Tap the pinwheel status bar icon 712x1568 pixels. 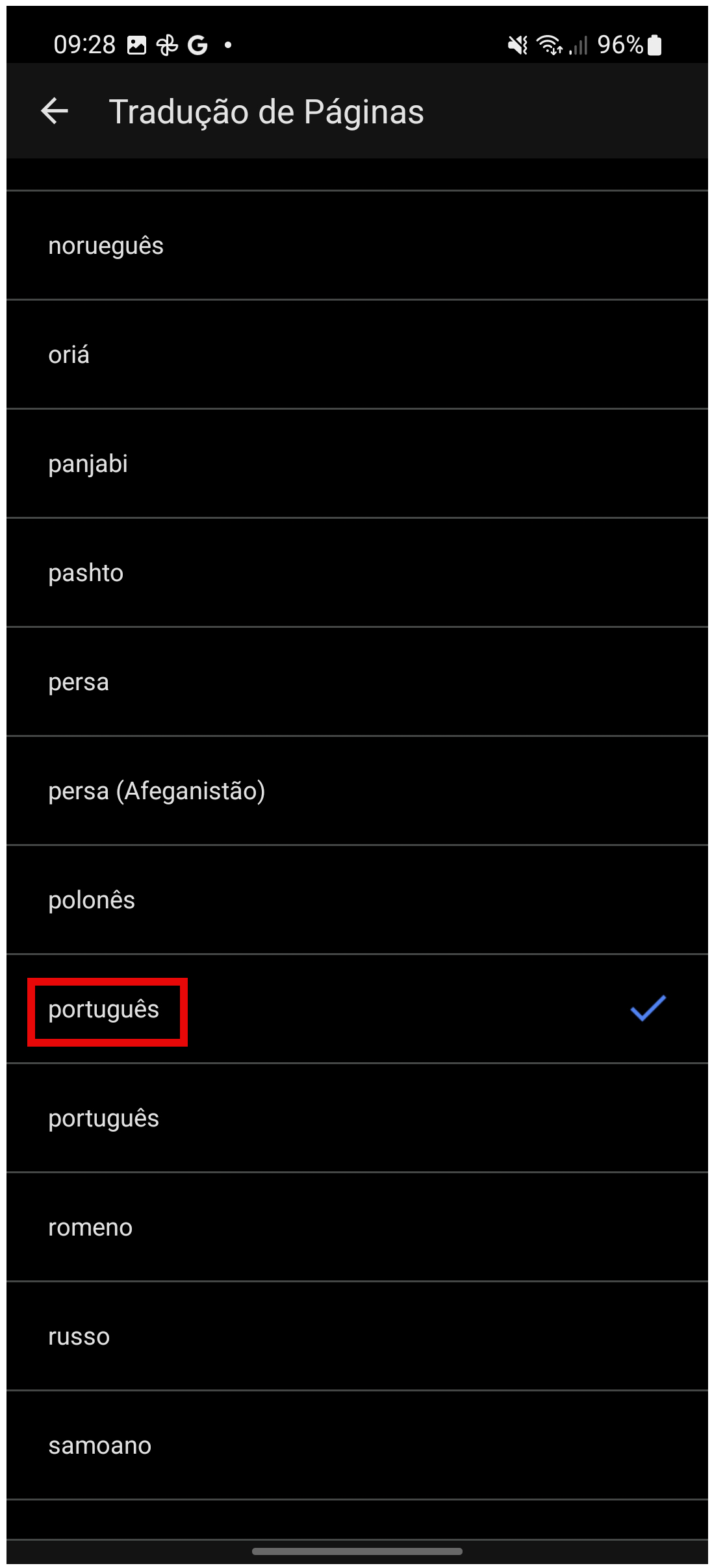[x=167, y=45]
